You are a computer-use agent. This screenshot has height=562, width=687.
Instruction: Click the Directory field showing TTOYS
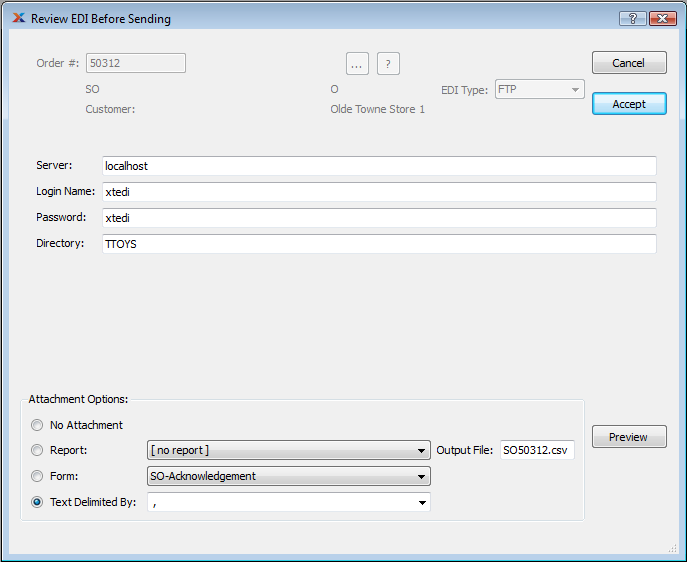[x=379, y=244]
